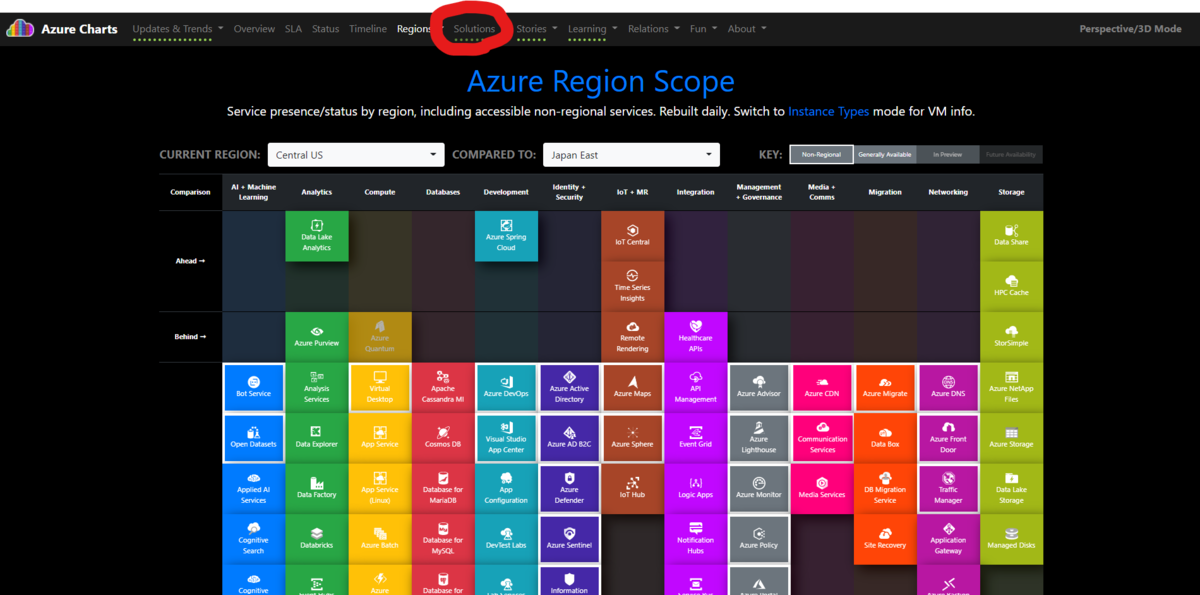1200x595 pixels.
Task: Select the Azure Purview tile
Action: click(x=317, y=337)
